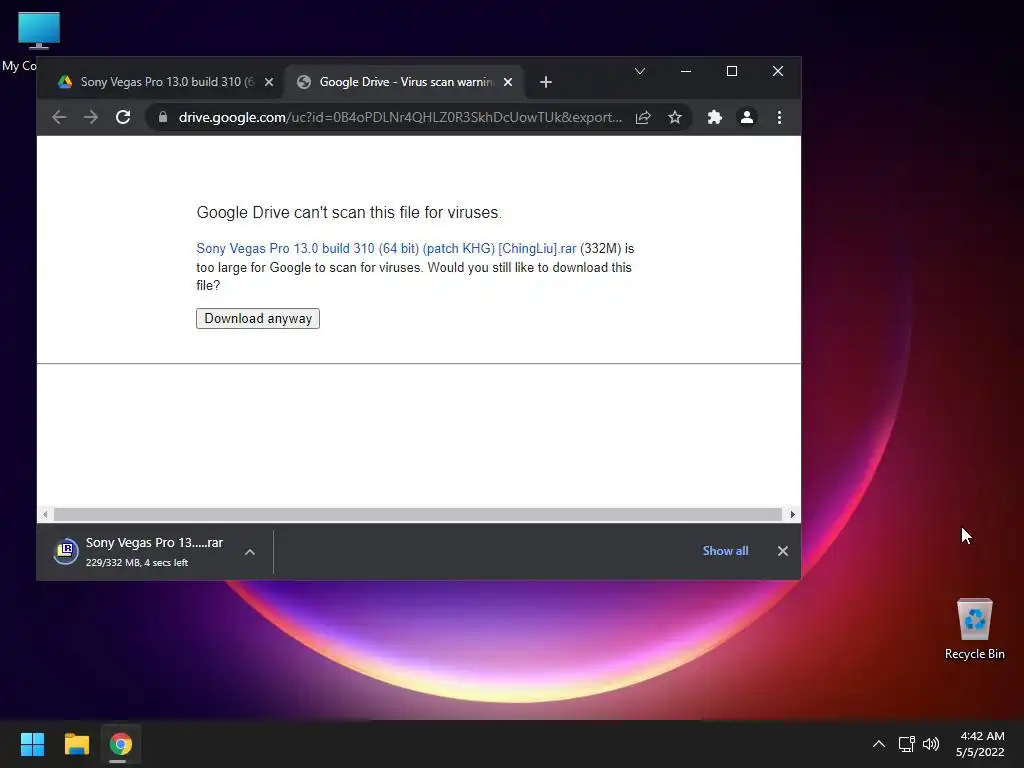Open the Sony Vegas Pro rar file link
Screen dimensions: 1024x768
[x=387, y=249]
